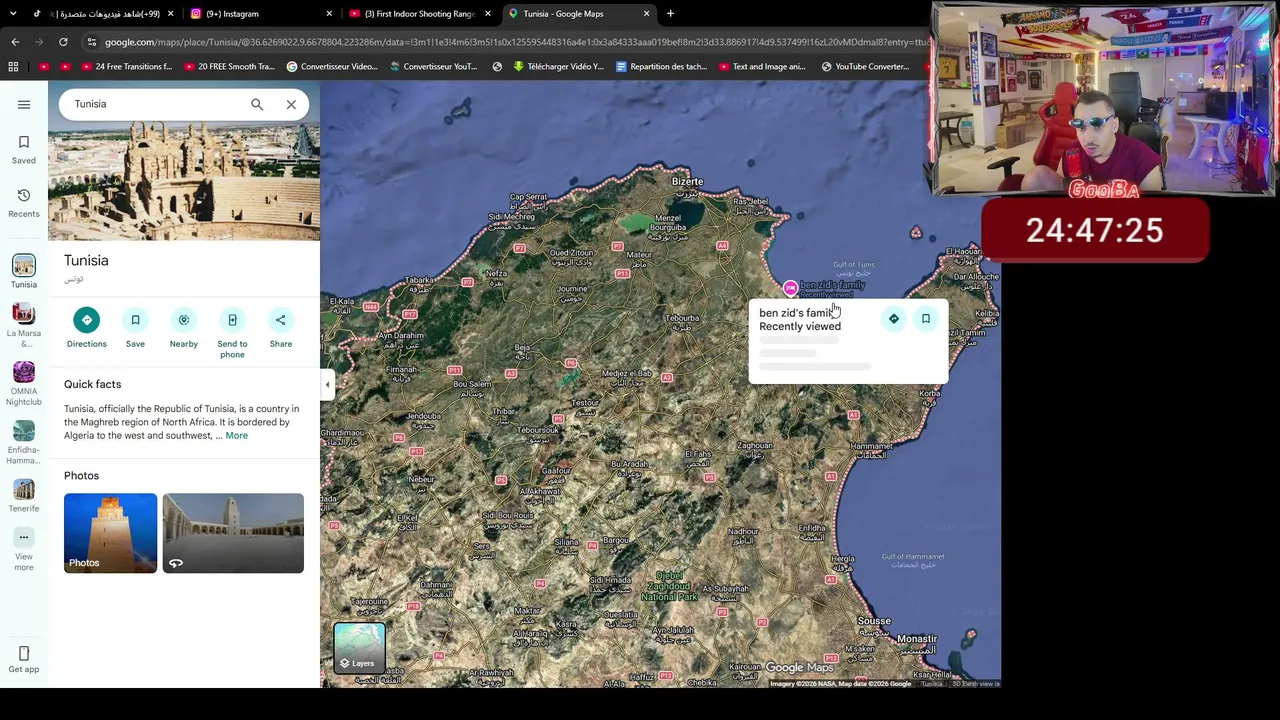
Task: Open Recents in the sidebar
Action: click(24, 203)
